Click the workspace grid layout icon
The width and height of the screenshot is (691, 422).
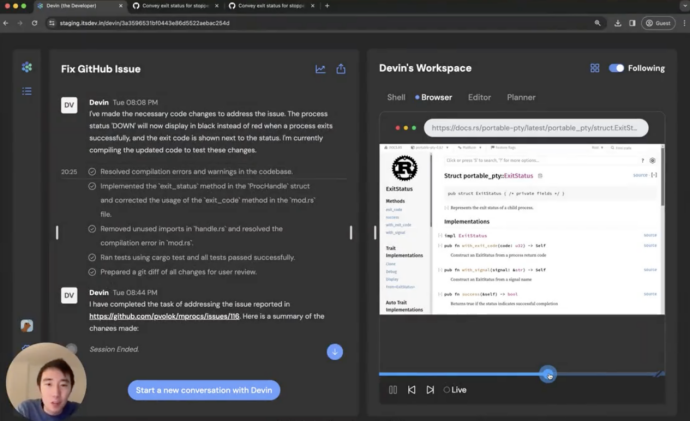tap(595, 68)
